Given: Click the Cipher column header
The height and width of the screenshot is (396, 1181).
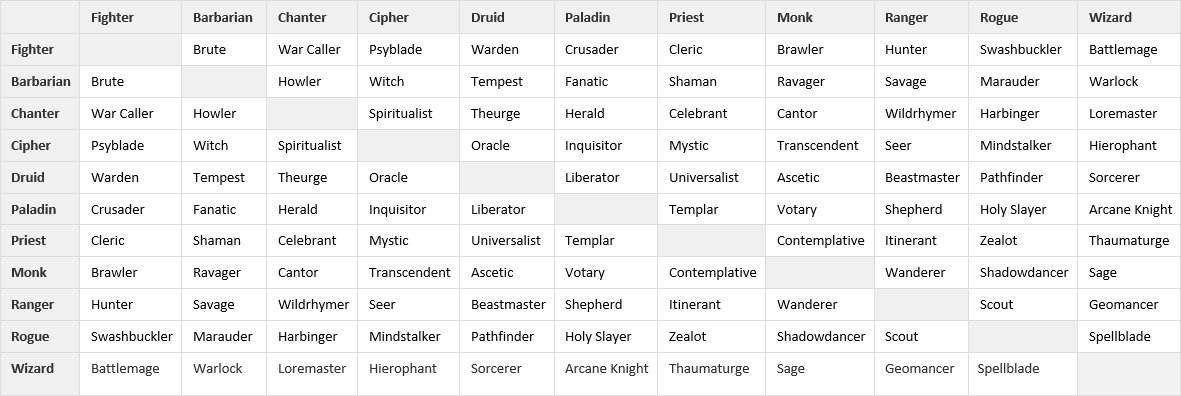Looking at the screenshot, I should 389,17.
